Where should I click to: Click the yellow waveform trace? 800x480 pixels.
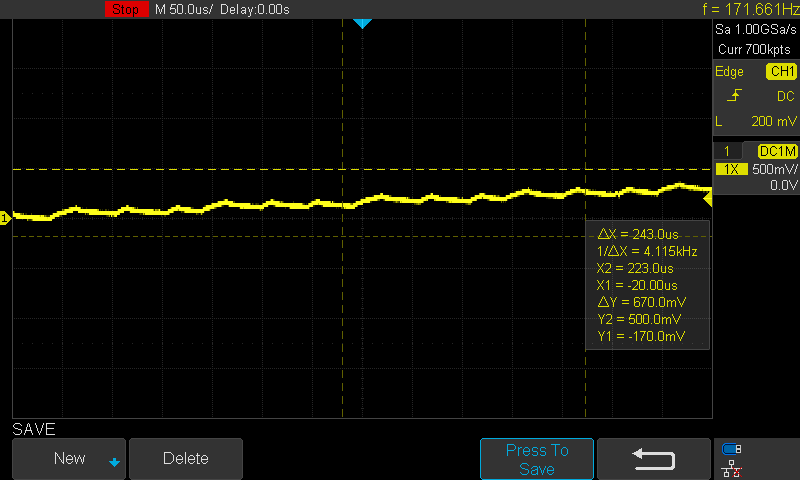click(362, 203)
